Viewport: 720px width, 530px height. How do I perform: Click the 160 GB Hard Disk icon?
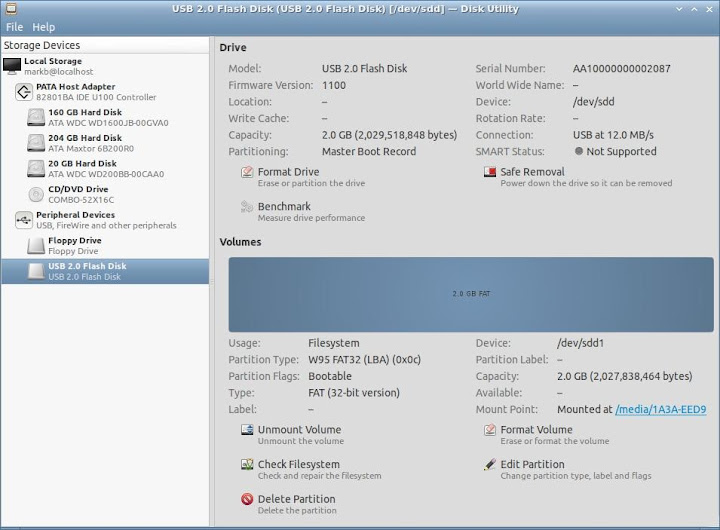click(36, 118)
